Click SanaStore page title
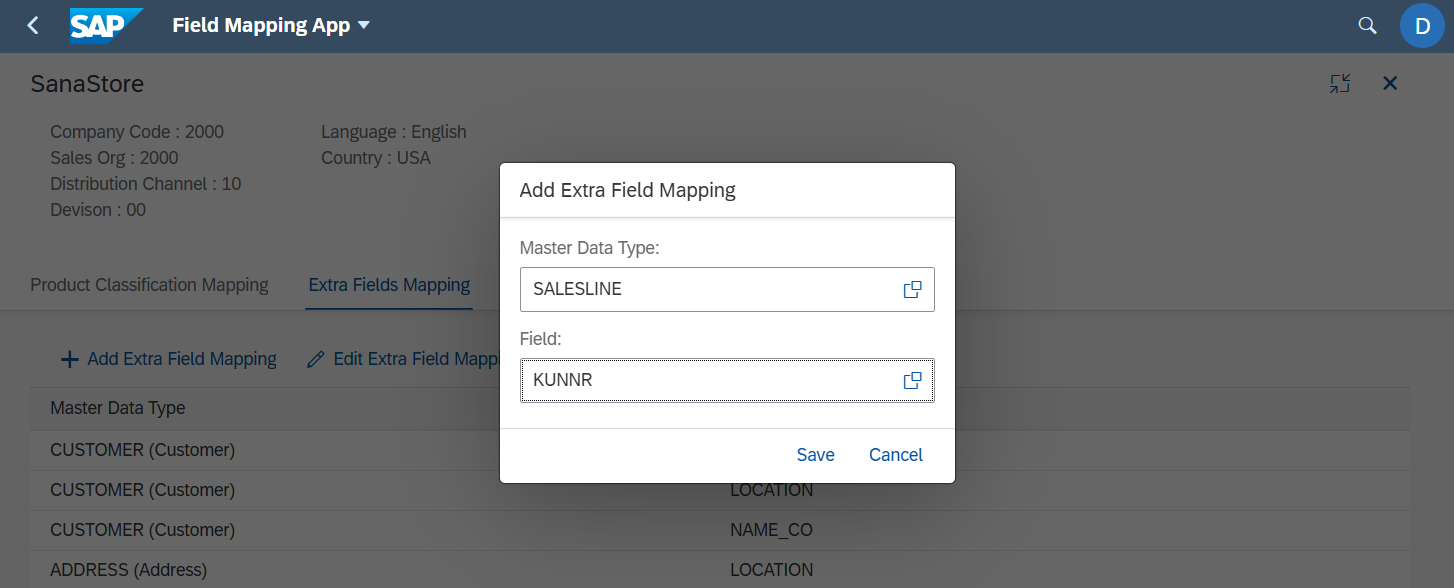This screenshot has width=1454, height=588. pos(87,84)
